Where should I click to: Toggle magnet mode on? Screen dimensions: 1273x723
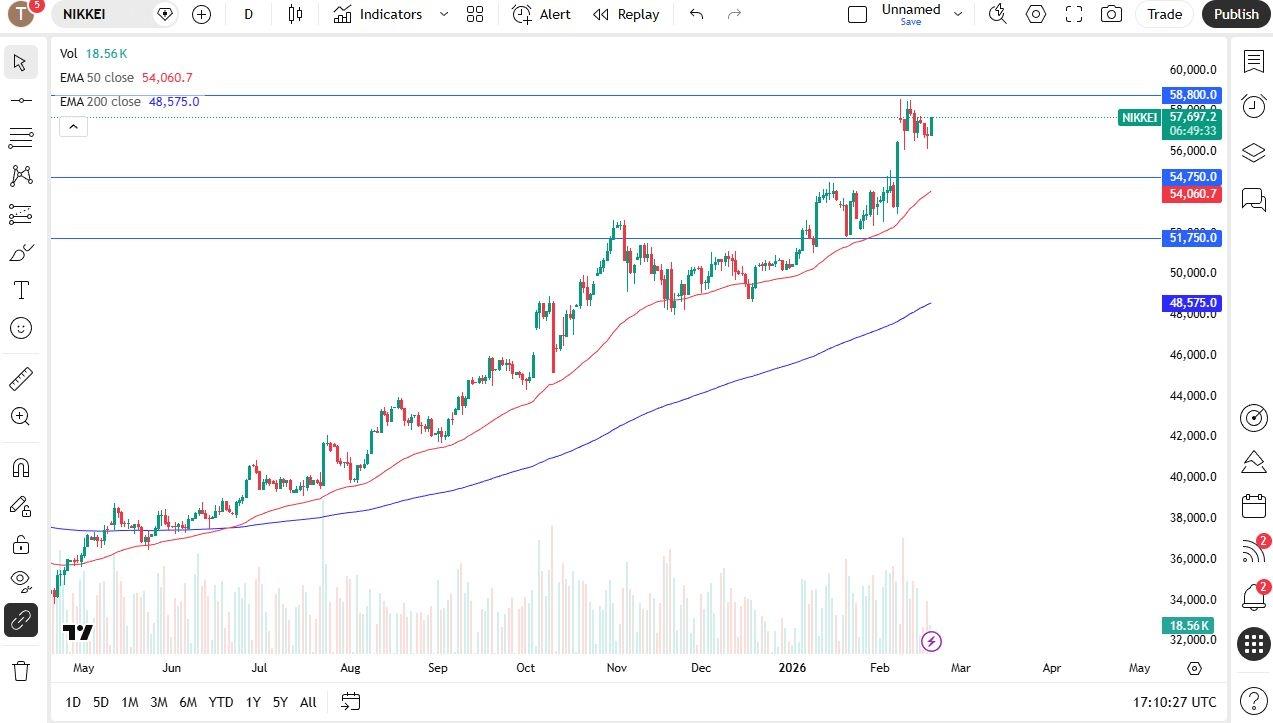[x=21, y=467]
